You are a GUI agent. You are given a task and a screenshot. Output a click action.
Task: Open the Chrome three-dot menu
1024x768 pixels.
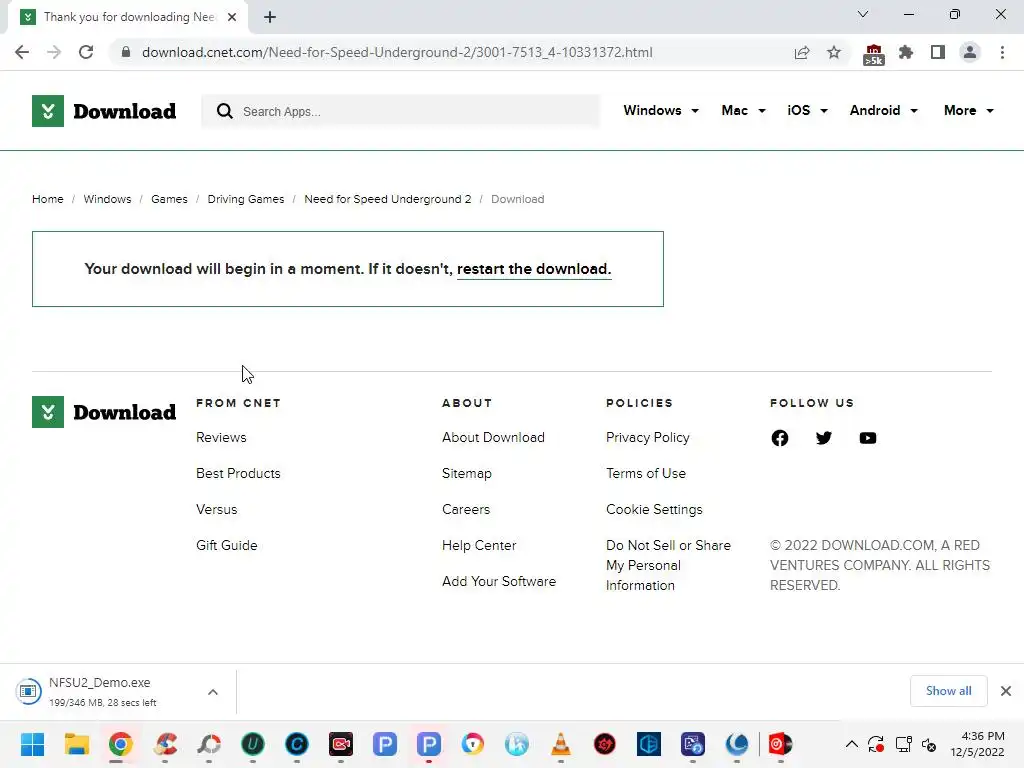click(x=1002, y=52)
